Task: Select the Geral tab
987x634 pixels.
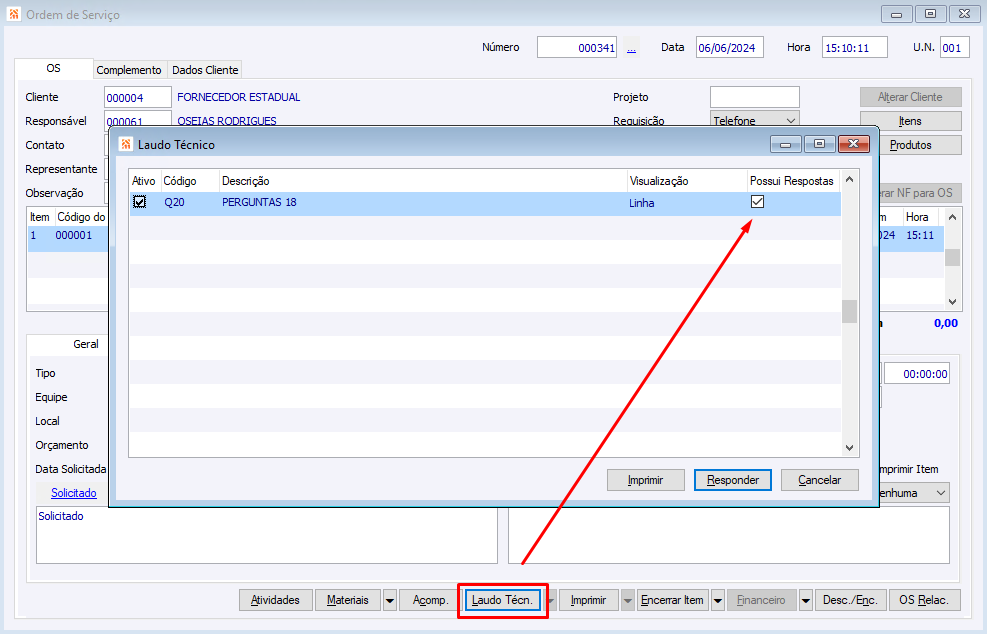Action: point(86,344)
